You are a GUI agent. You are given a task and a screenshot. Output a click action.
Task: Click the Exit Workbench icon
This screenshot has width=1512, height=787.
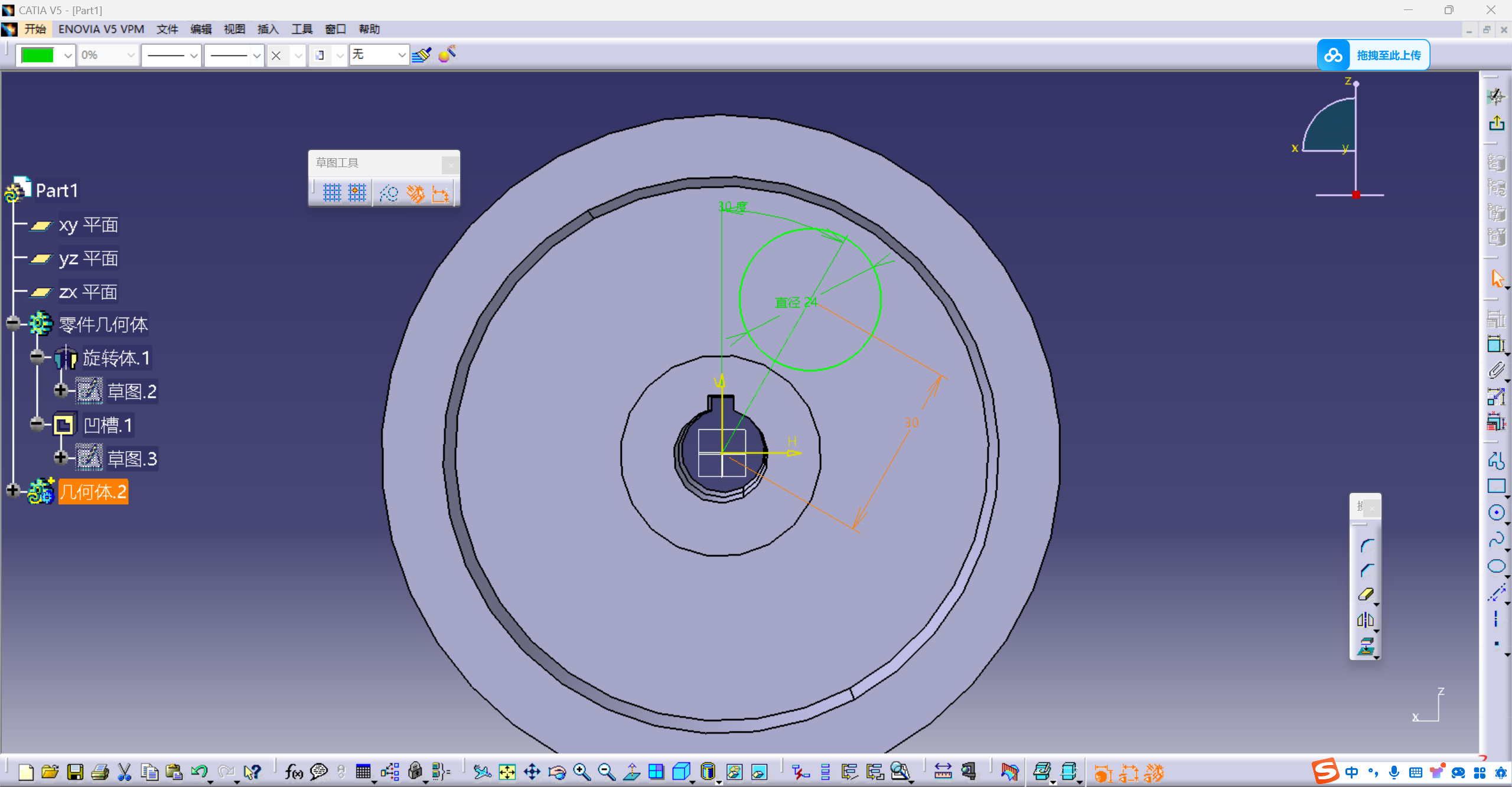coord(1496,123)
